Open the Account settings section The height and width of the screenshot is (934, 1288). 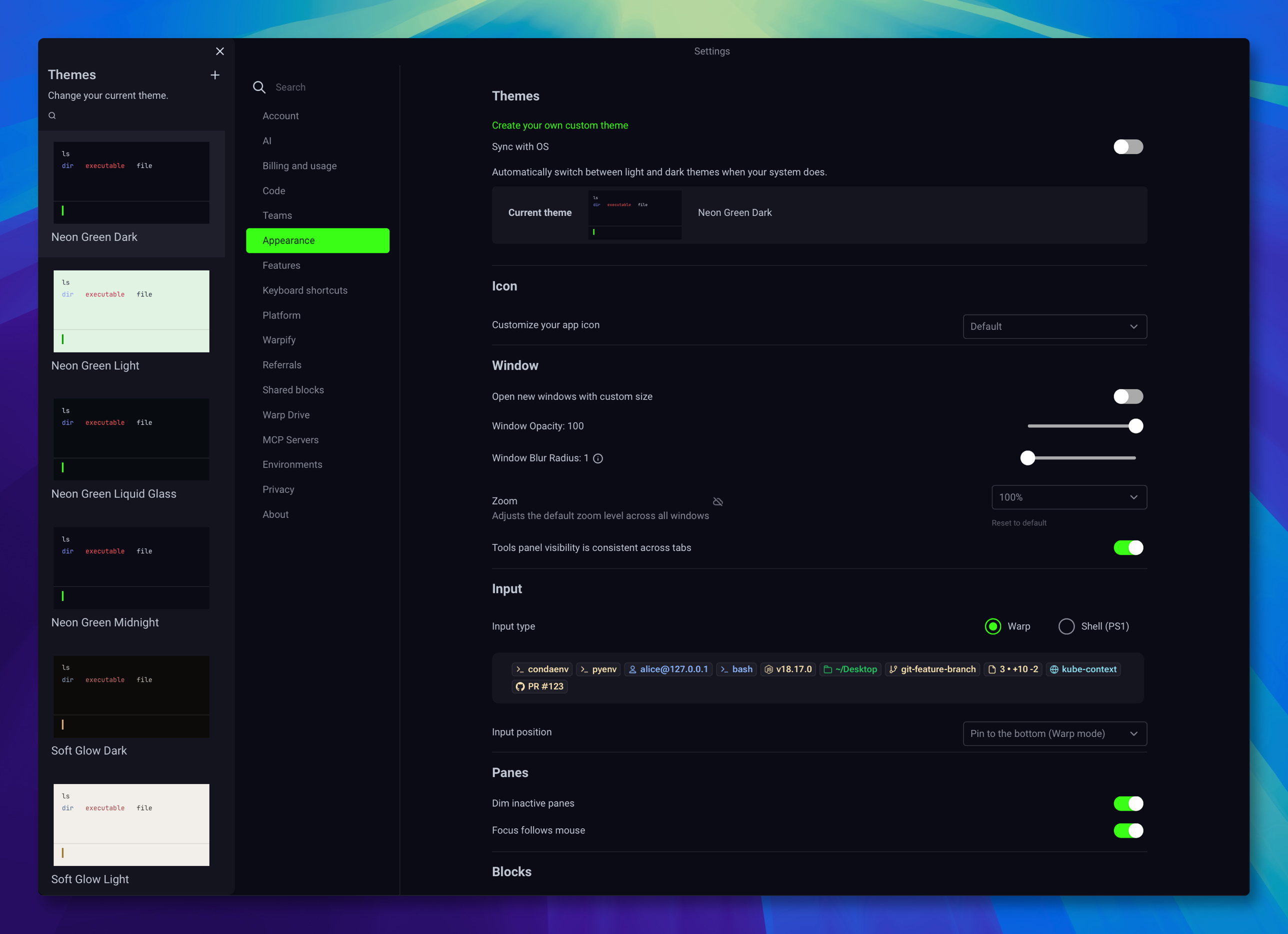[317, 116]
